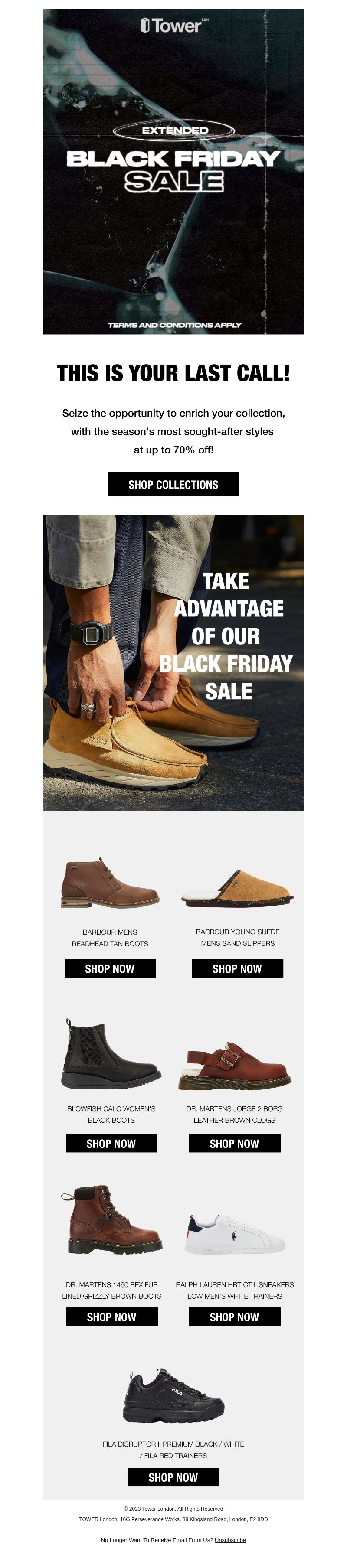347x1568 pixels.
Task: Select the Barbour Readhead tan boot image
Action: coord(110,884)
